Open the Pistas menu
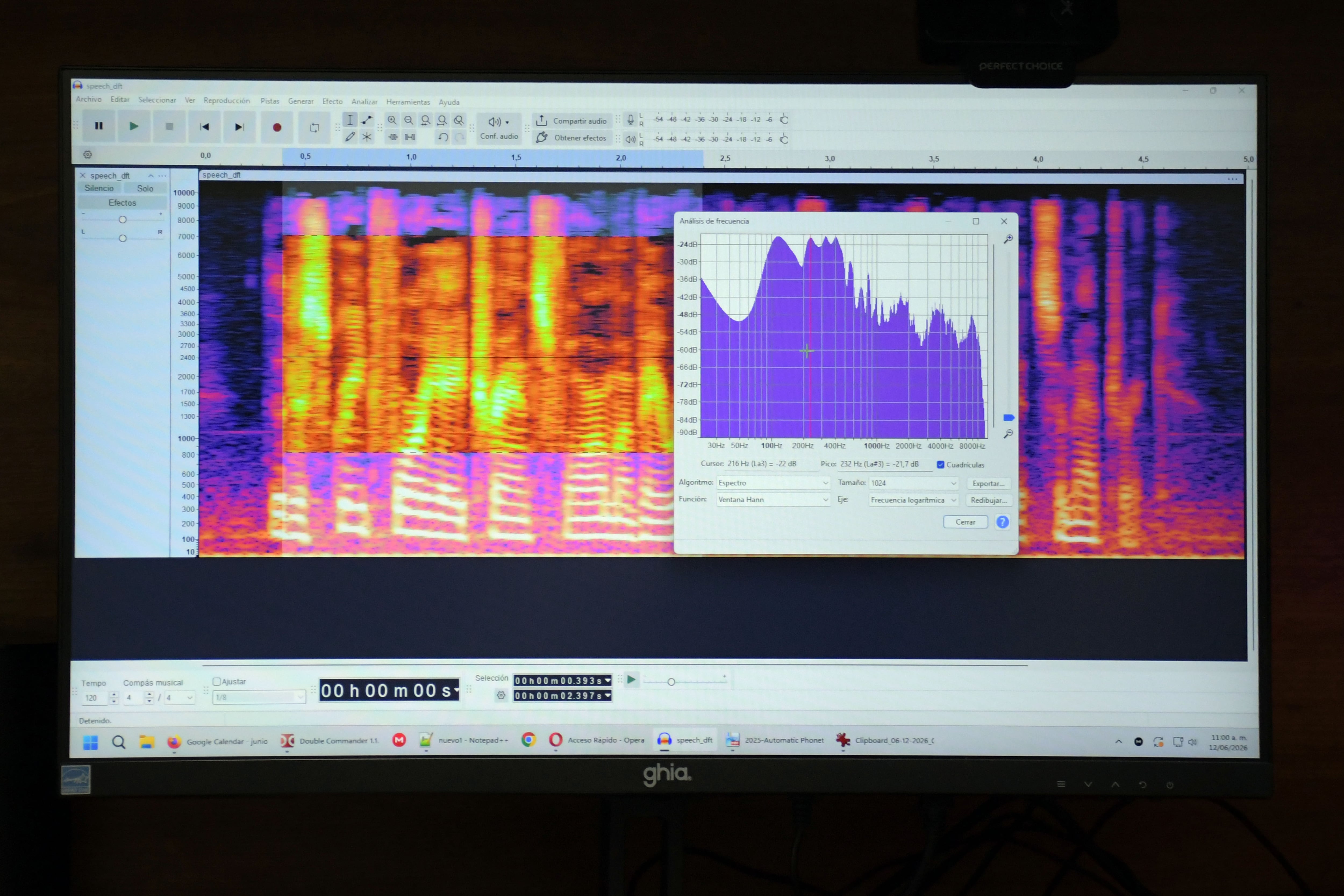Screen dimensions: 1344x896 point(270,101)
